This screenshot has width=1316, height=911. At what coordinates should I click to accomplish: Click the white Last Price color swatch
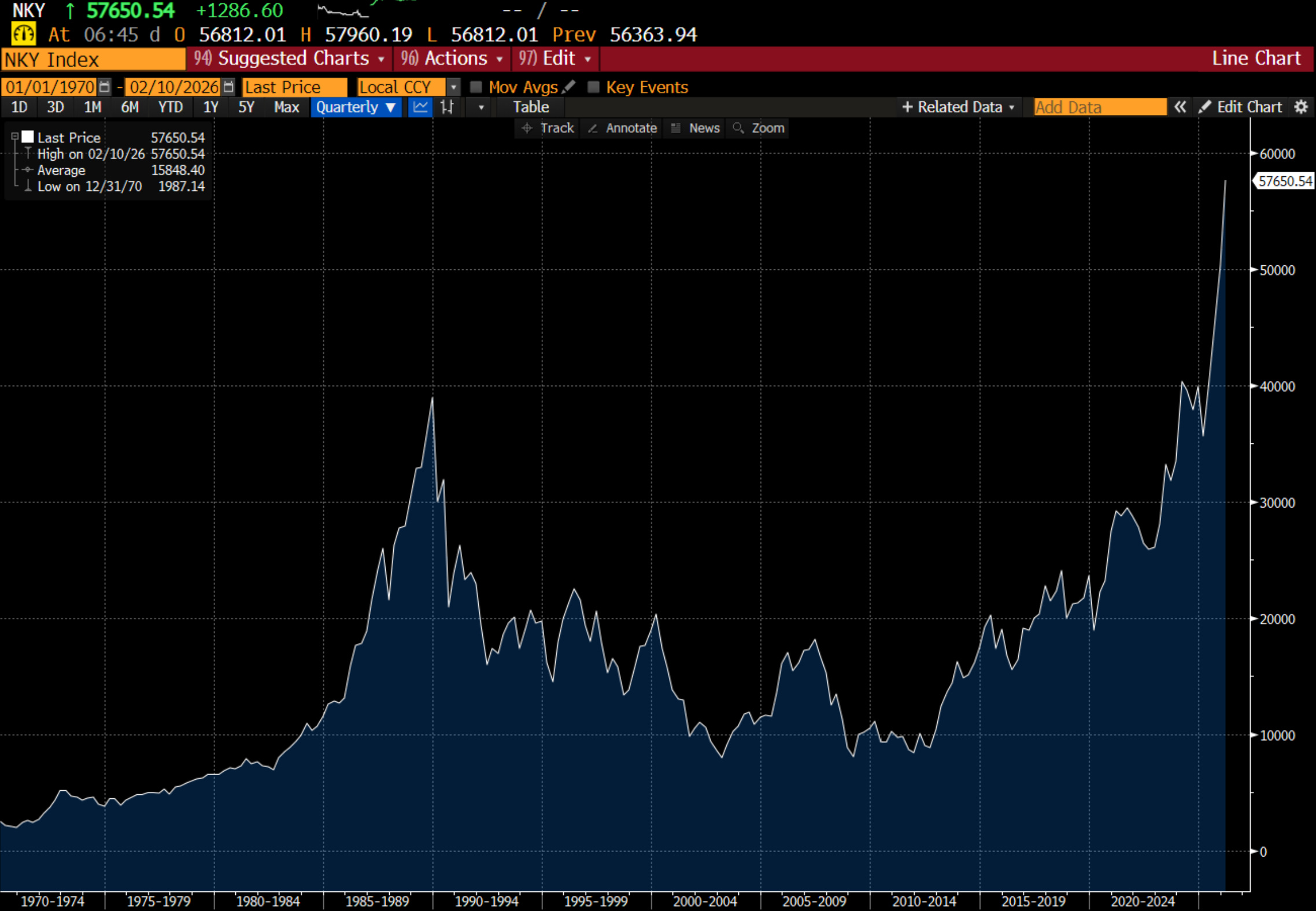point(28,137)
